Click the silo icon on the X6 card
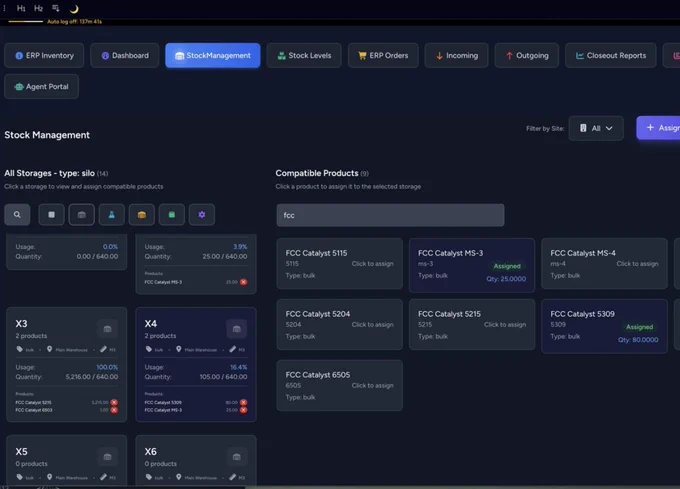 (x=237, y=457)
